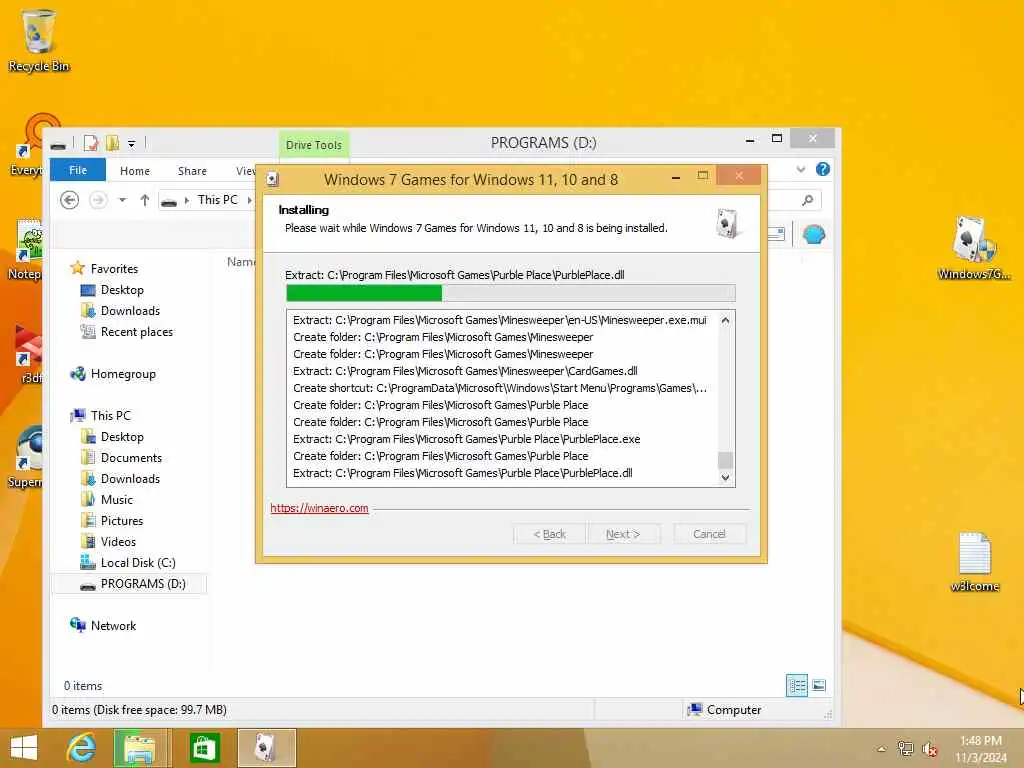
Task: Click the muted volume icon in tray
Action: coord(929,749)
